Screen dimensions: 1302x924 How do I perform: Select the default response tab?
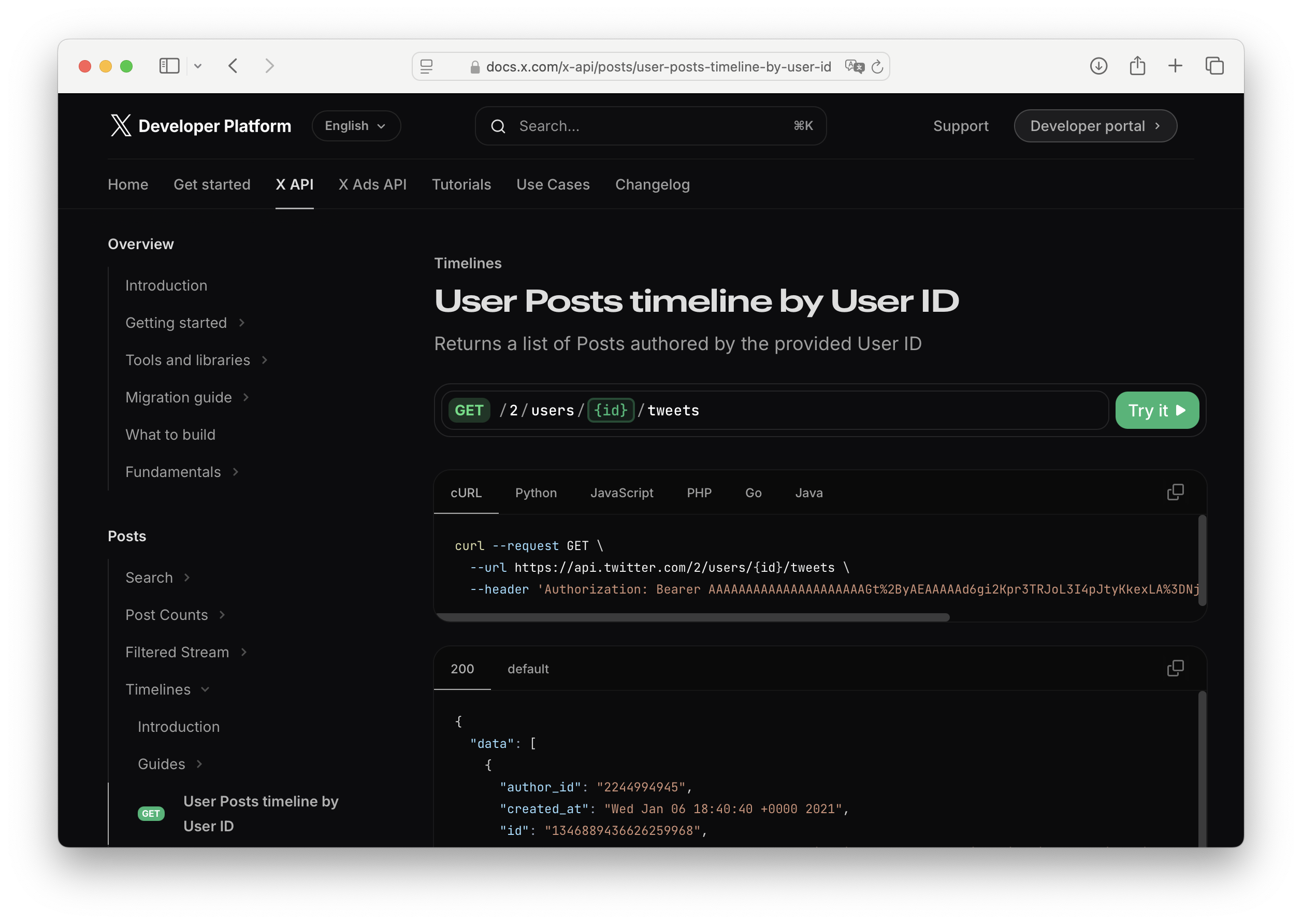(x=527, y=669)
